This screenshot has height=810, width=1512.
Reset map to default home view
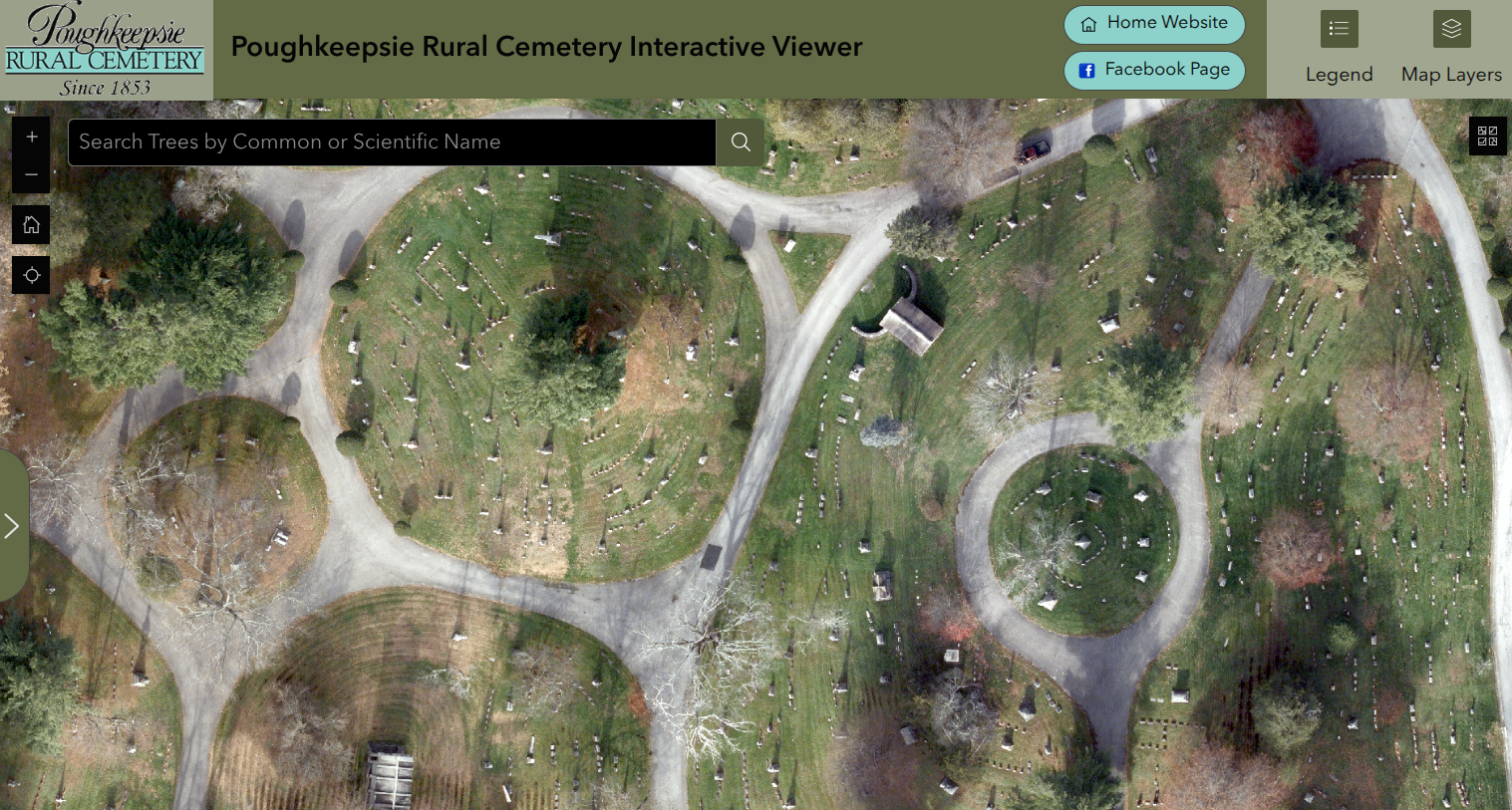pos(31,225)
